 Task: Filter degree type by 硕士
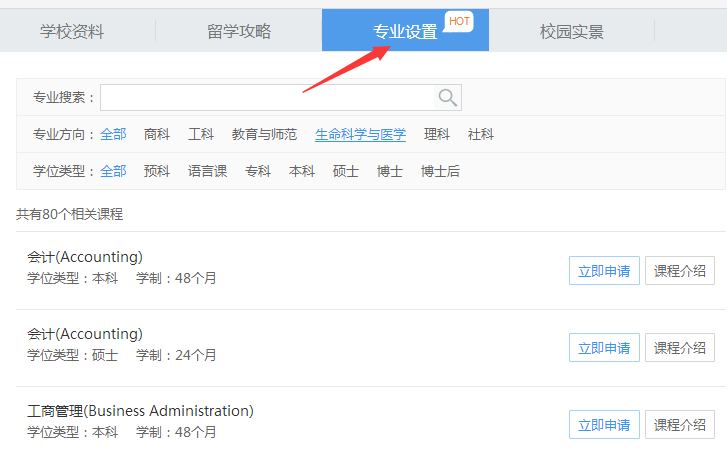pos(345,171)
